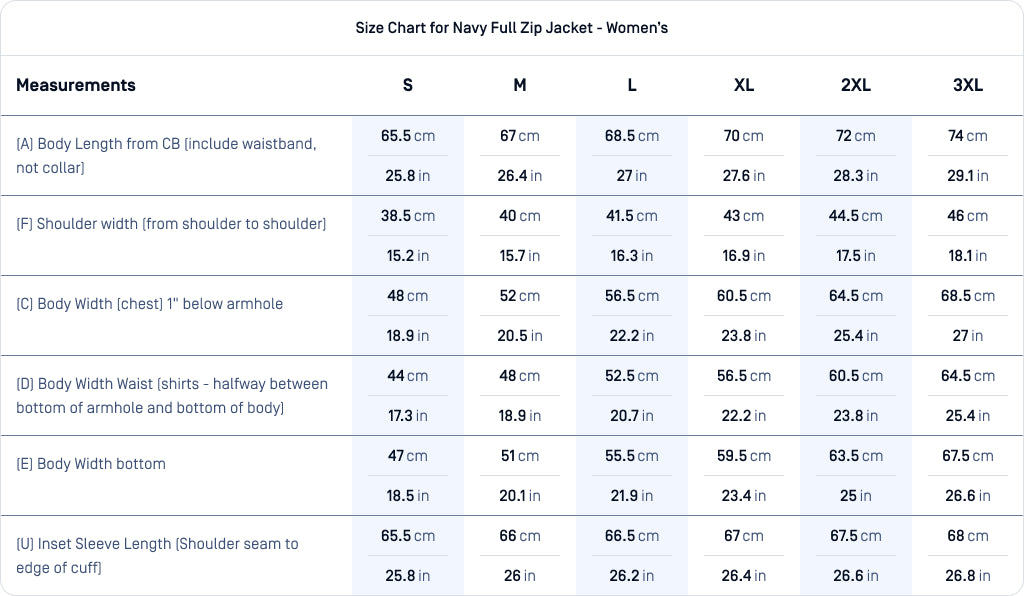The image size is (1024, 596).
Task: Select the L size column header
Action: coord(632,85)
